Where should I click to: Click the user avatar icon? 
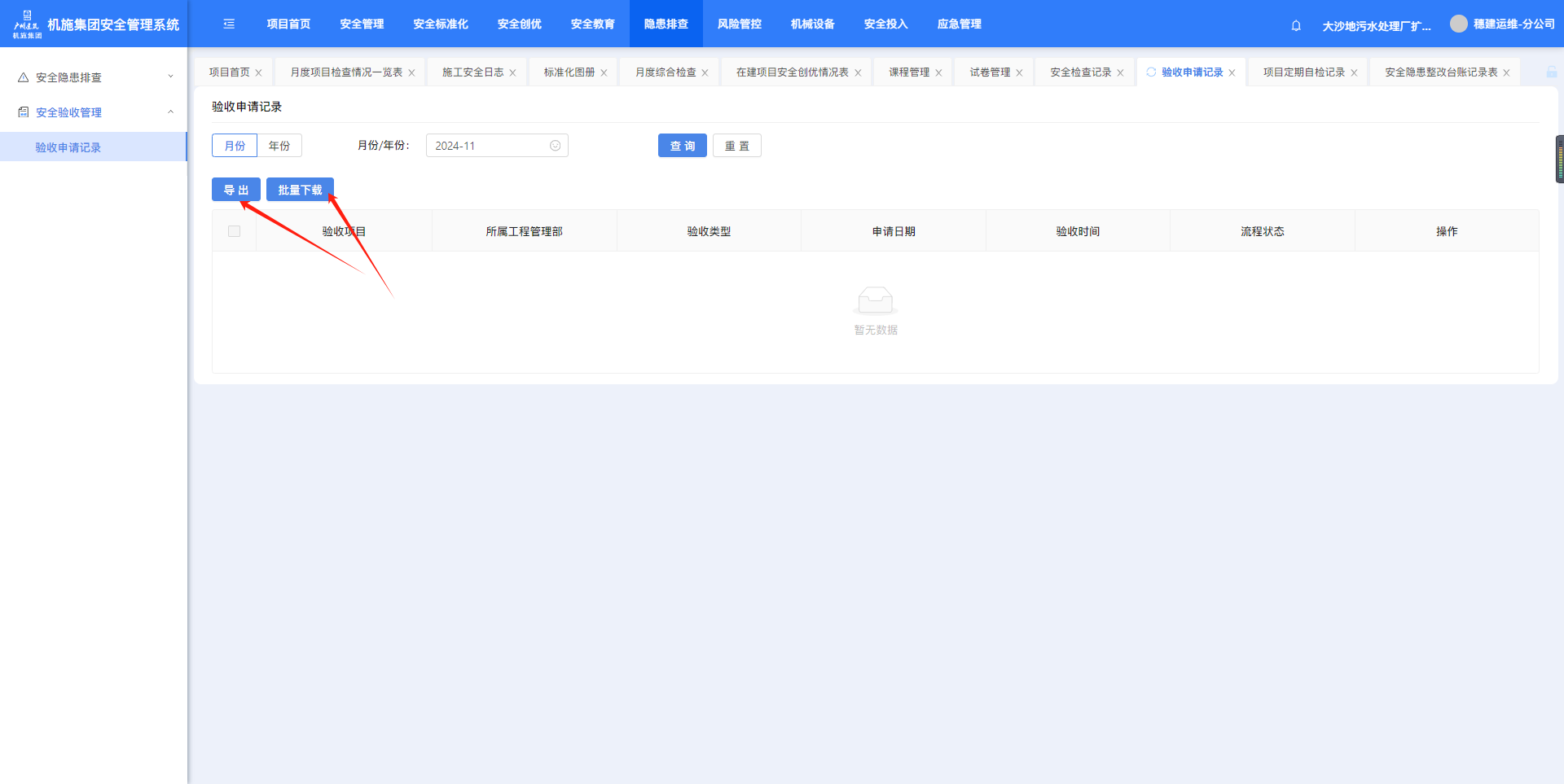[x=1458, y=24]
